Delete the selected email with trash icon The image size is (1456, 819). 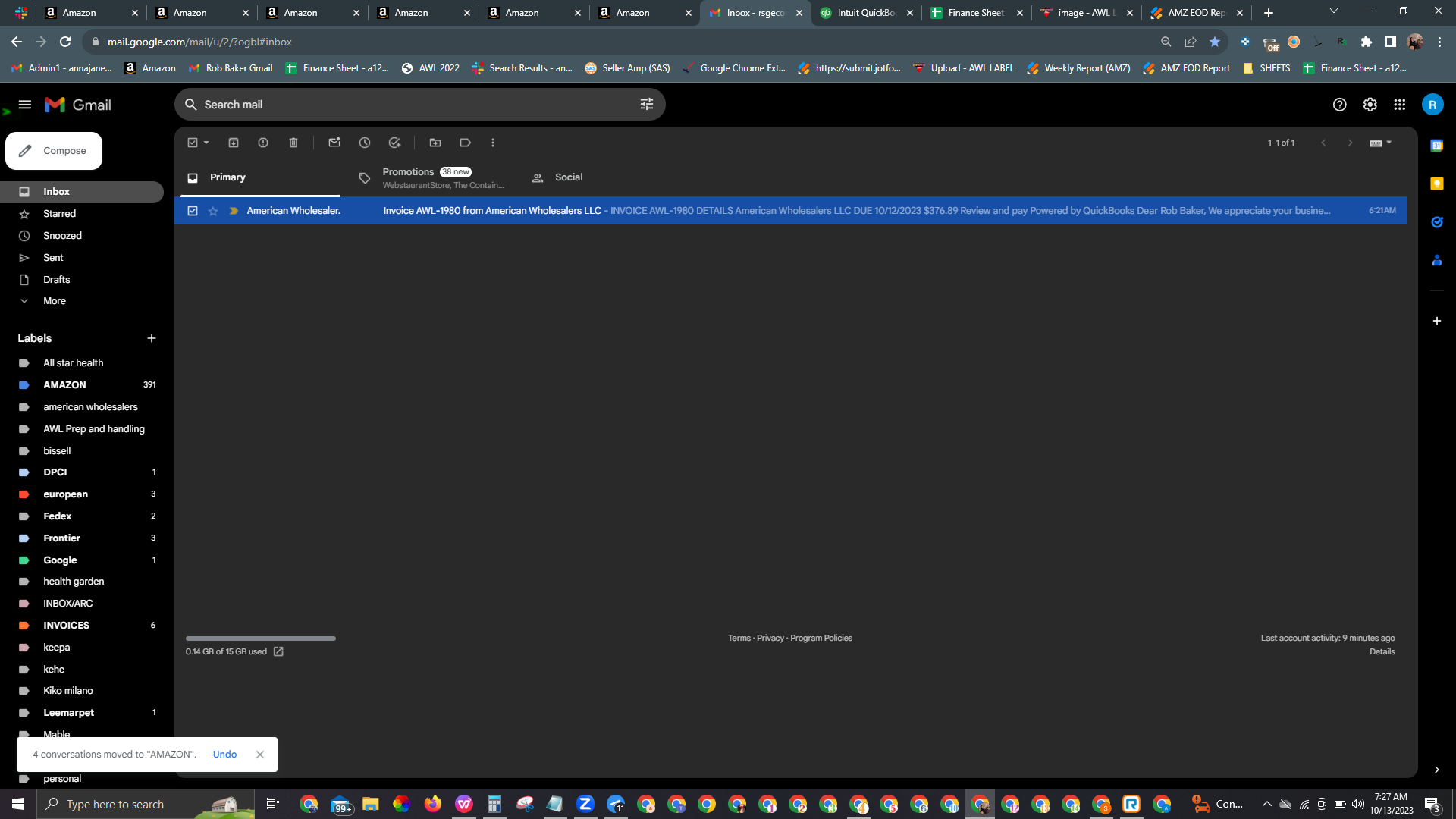pyautogui.click(x=293, y=143)
